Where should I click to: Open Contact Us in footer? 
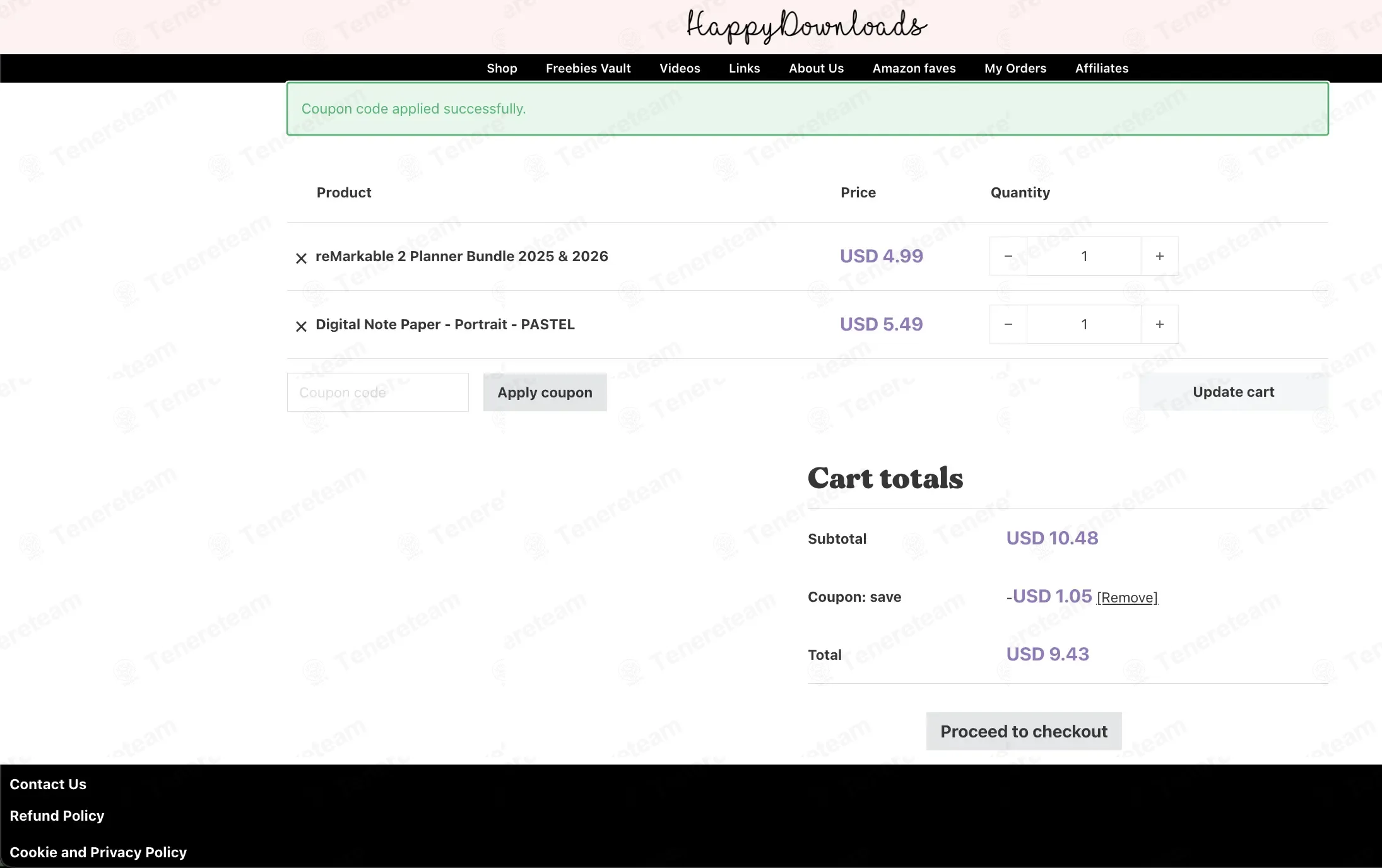pyautogui.click(x=48, y=784)
